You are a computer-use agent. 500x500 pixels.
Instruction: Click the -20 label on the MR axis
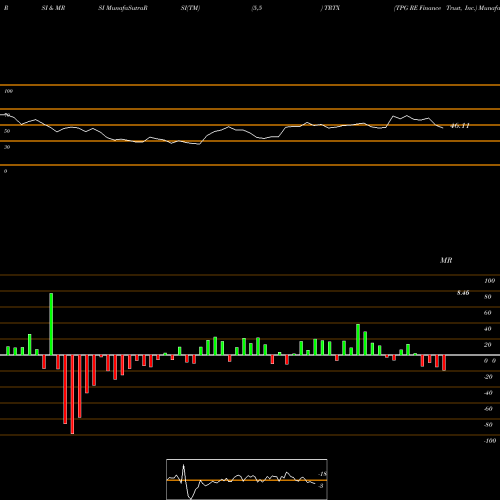click(488, 377)
